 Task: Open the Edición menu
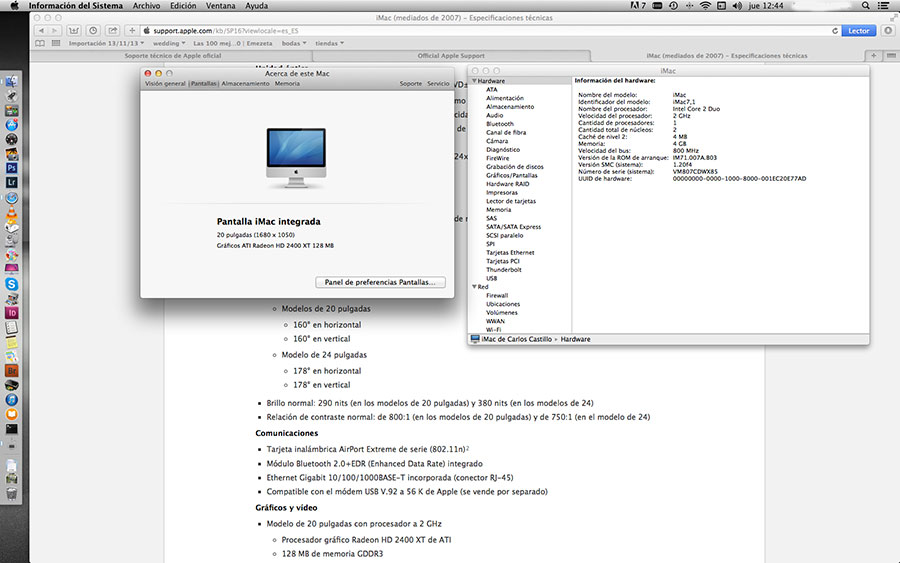coord(183,6)
